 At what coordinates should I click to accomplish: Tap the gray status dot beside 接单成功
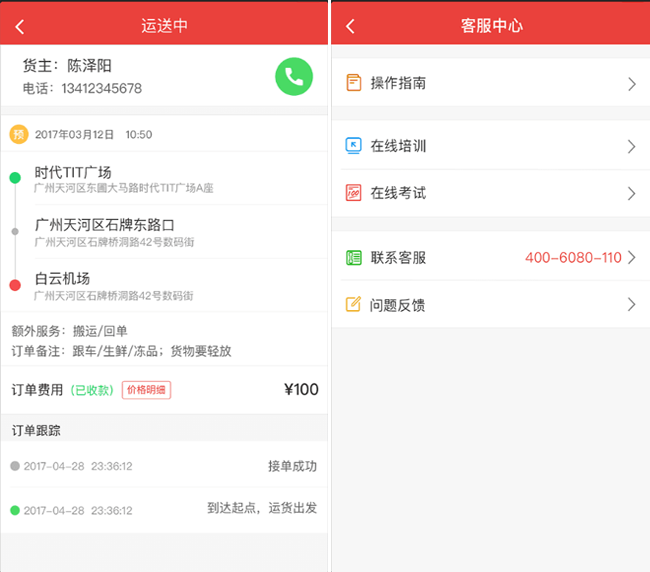(x=15, y=466)
